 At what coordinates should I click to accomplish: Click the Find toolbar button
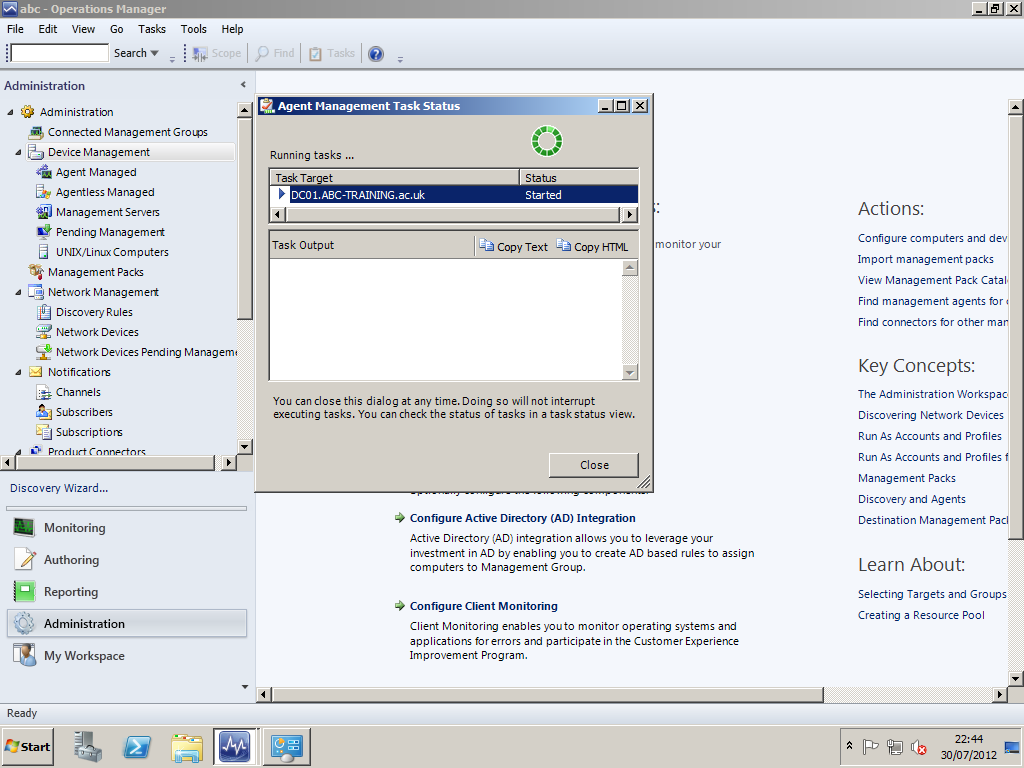point(275,54)
